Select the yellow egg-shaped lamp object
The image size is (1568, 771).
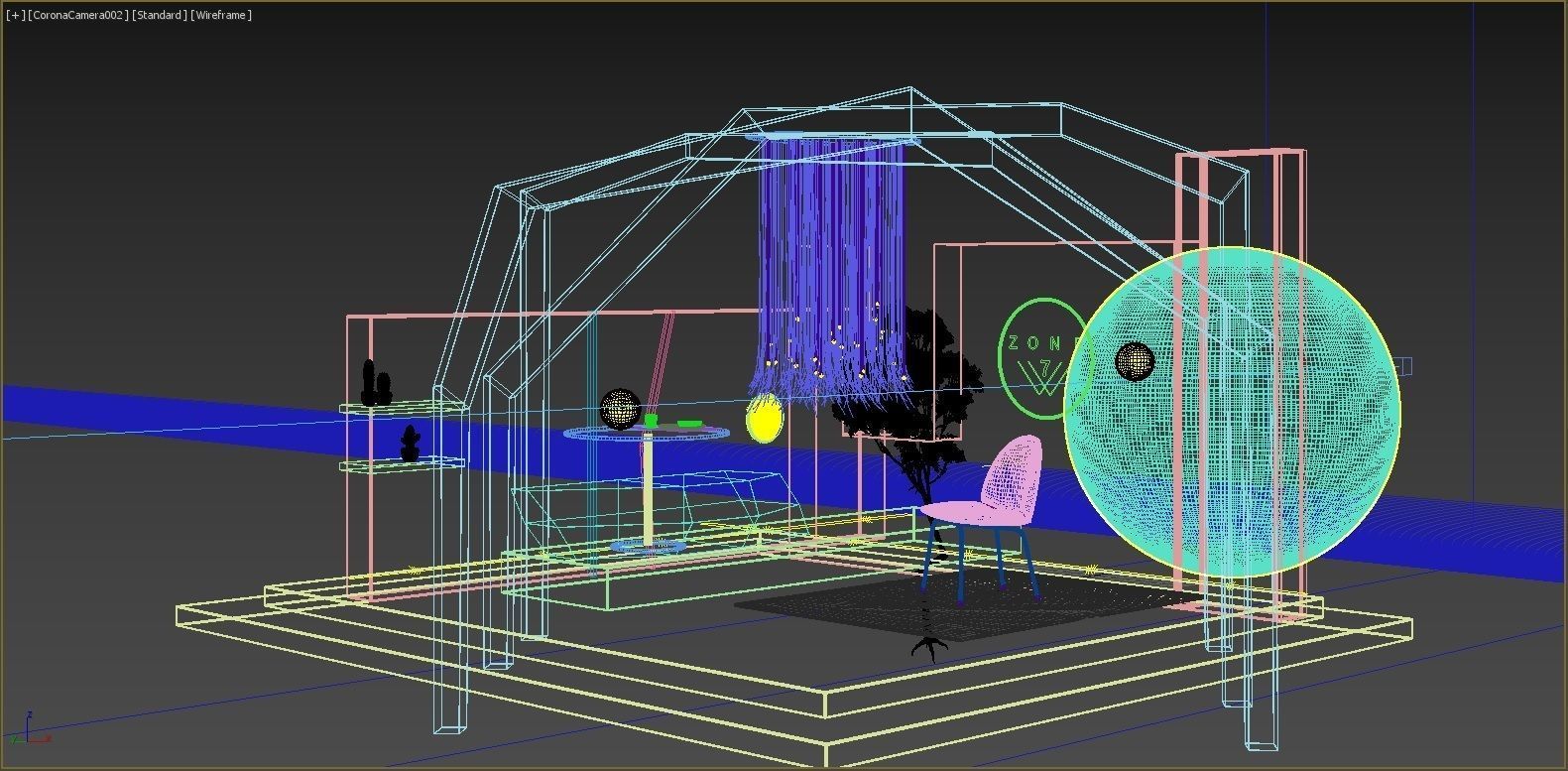click(x=764, y=418)
